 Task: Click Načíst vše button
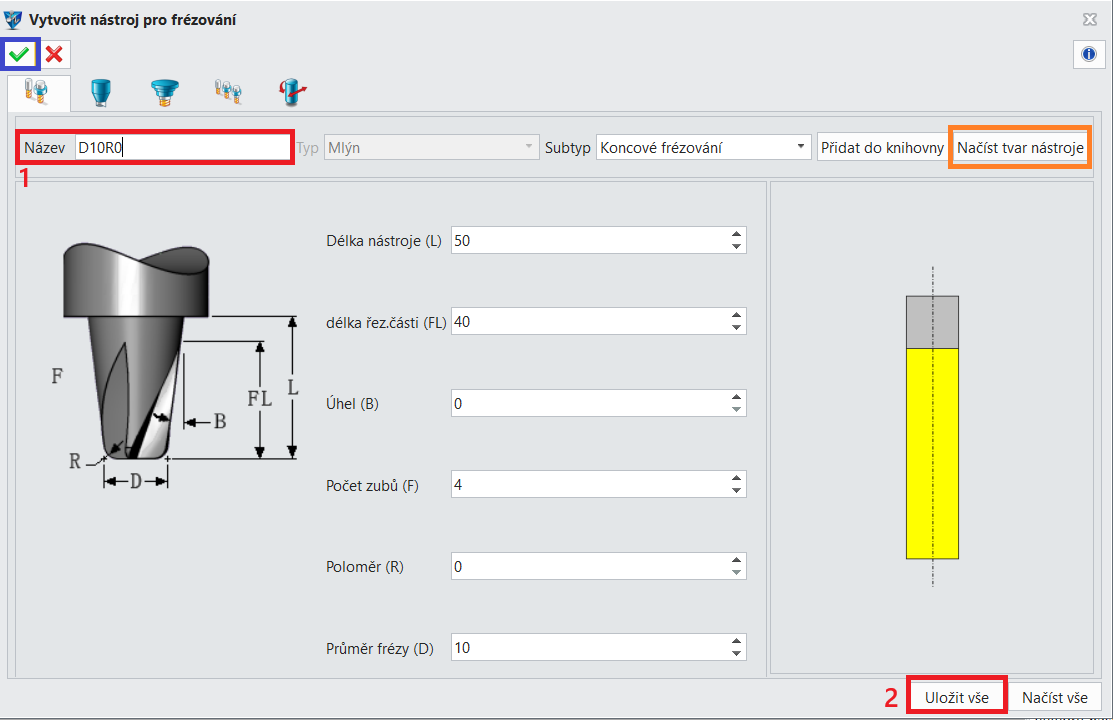1055,697
